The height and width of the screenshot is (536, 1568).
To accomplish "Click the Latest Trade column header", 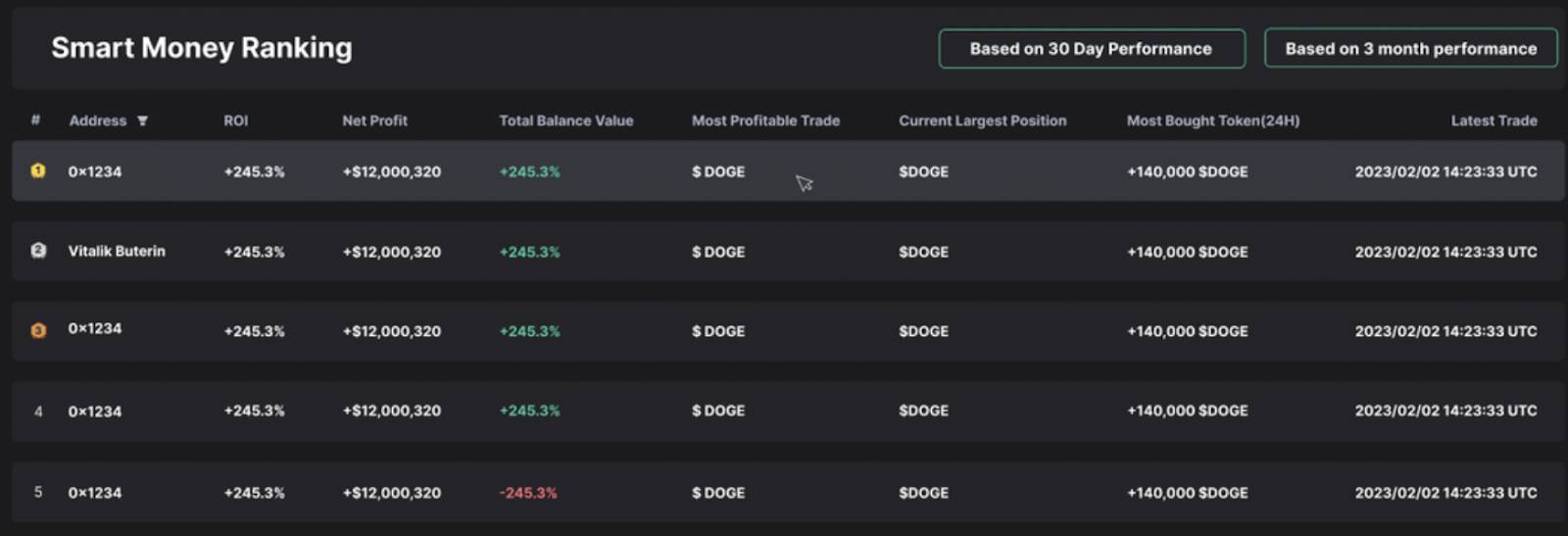I will pyautogui.click(x=1494, y=121).
